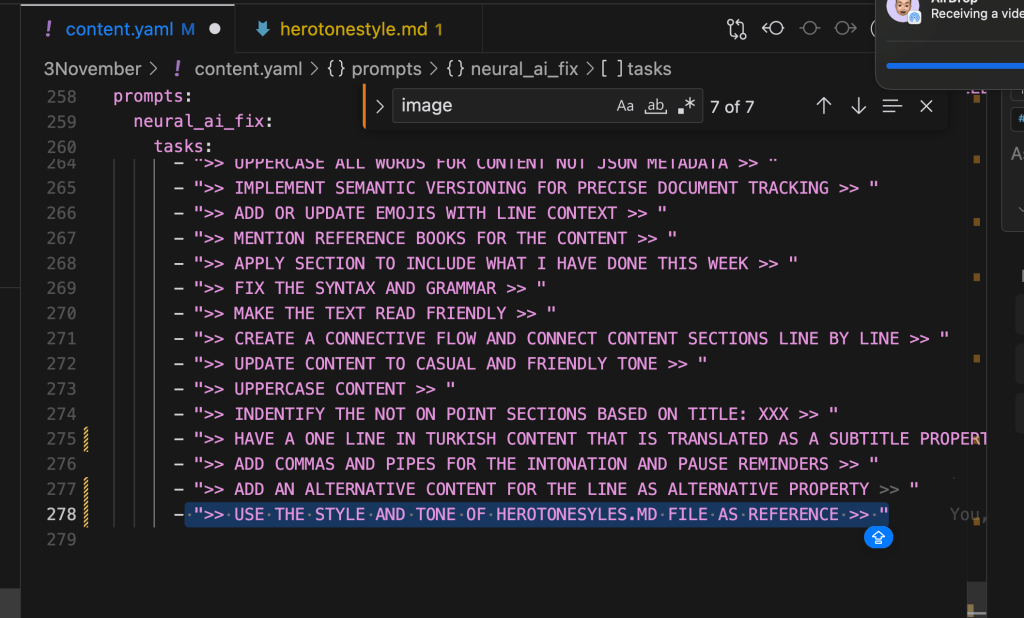Jump to previous match arrow
This screenshot has width=1024, height=618.
tap(824, 106)
